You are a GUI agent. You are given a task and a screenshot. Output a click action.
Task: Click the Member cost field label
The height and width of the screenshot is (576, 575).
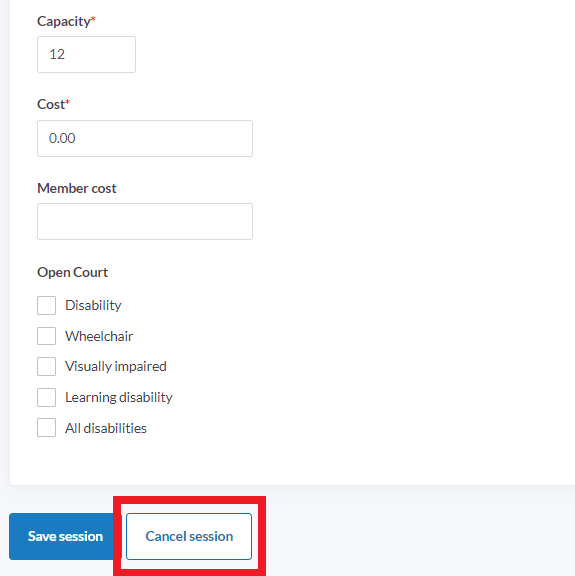pyautogui.click(x=77, y=188)
